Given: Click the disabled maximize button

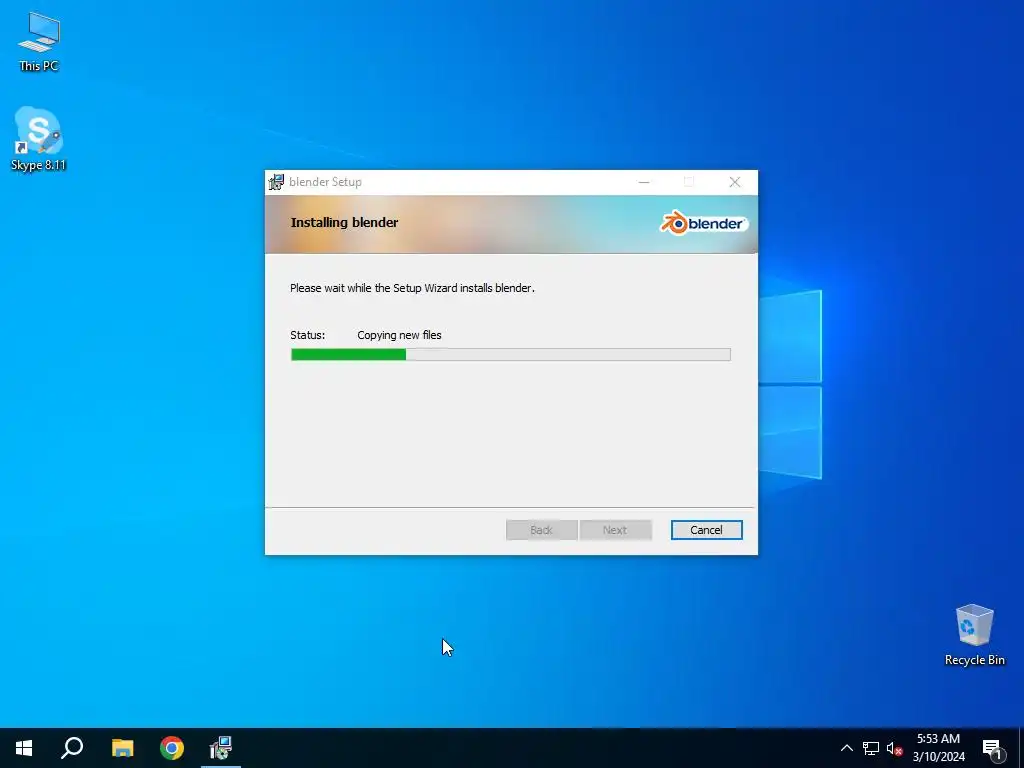Looking at the screenshot, I should click(x=689, y=182).
